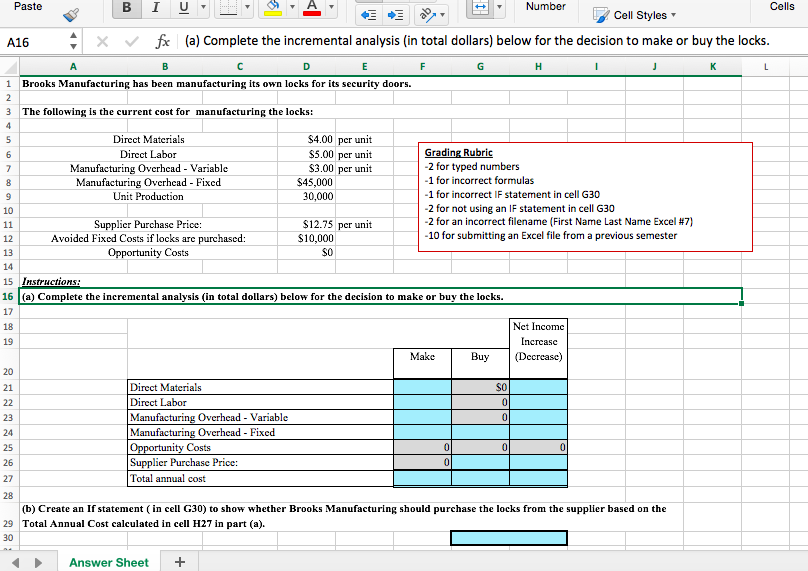
Task: Select column A header
Action: point(73,66)
